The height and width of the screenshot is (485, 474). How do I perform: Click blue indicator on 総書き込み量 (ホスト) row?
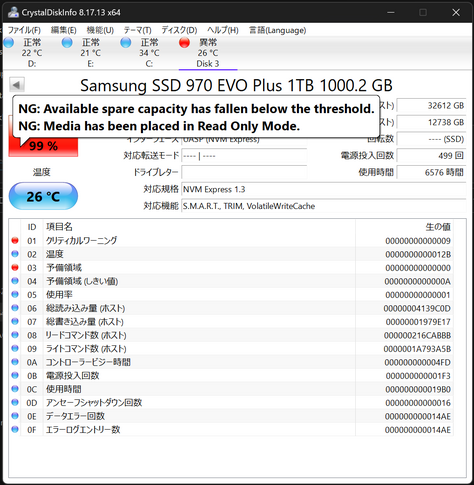click(15, 321)
